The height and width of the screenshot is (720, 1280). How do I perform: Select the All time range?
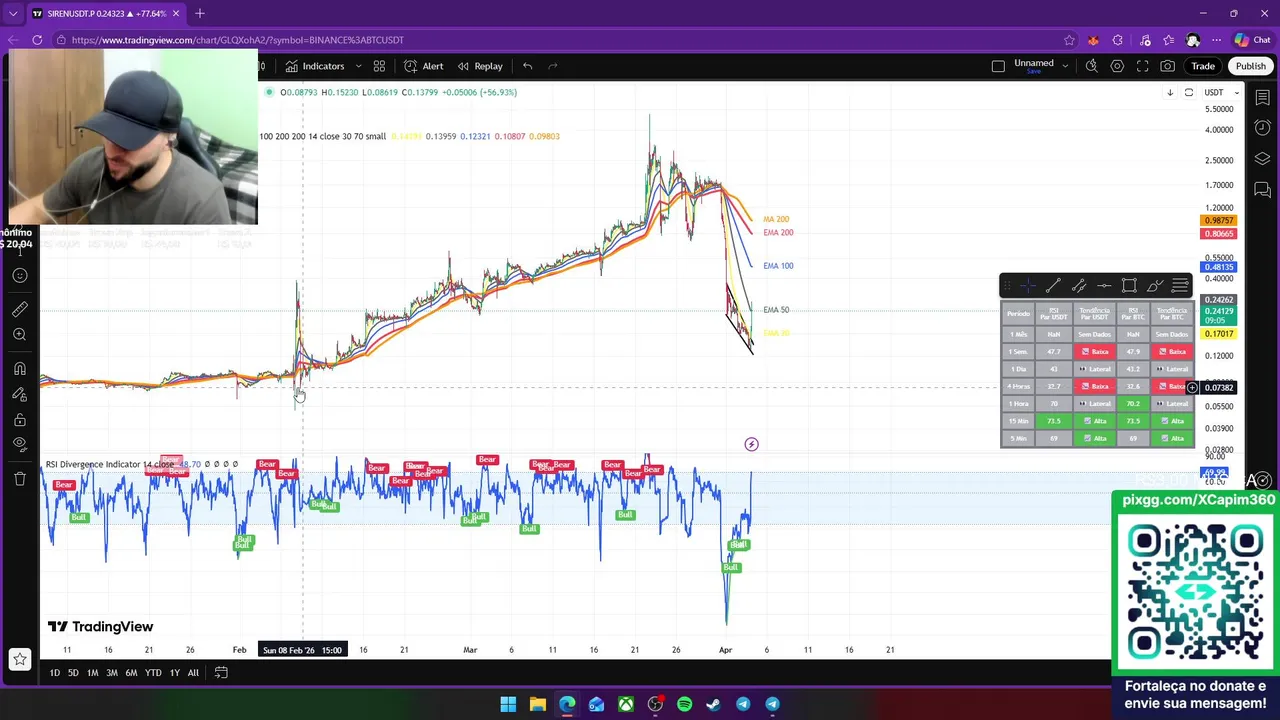pos(193,673)
